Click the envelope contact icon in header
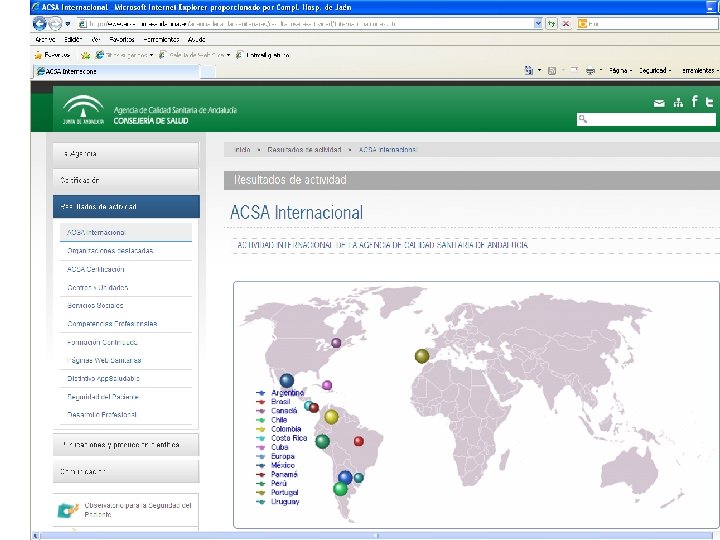This screenshot has width=720, height=540. coord(659,103)
